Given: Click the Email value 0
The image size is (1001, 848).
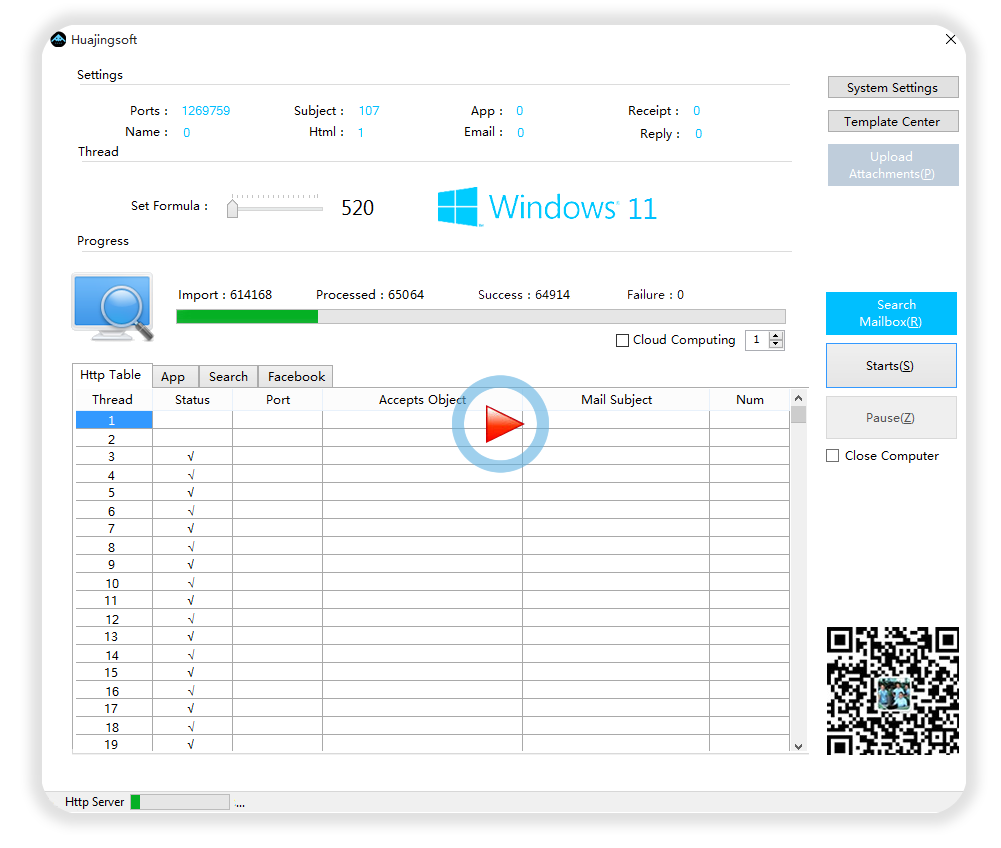Looking at the screenshot, I should tap(521, 133).
